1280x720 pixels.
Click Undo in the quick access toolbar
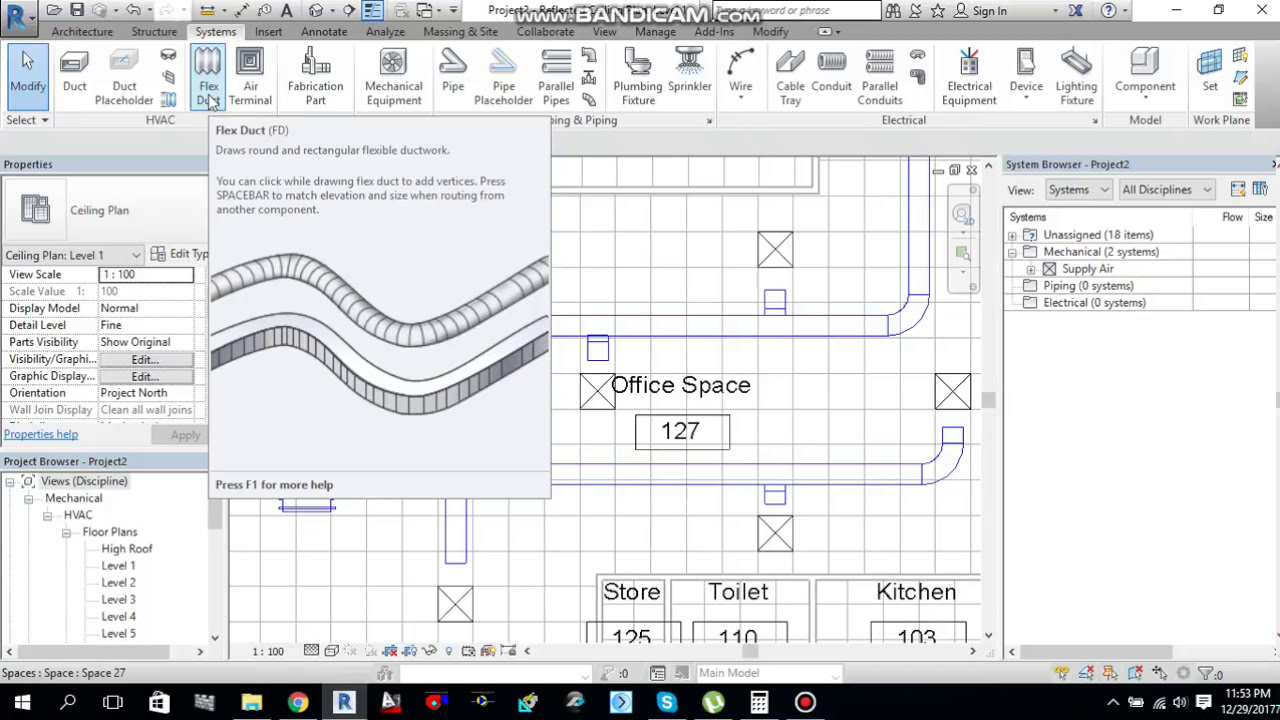[132, 10]
